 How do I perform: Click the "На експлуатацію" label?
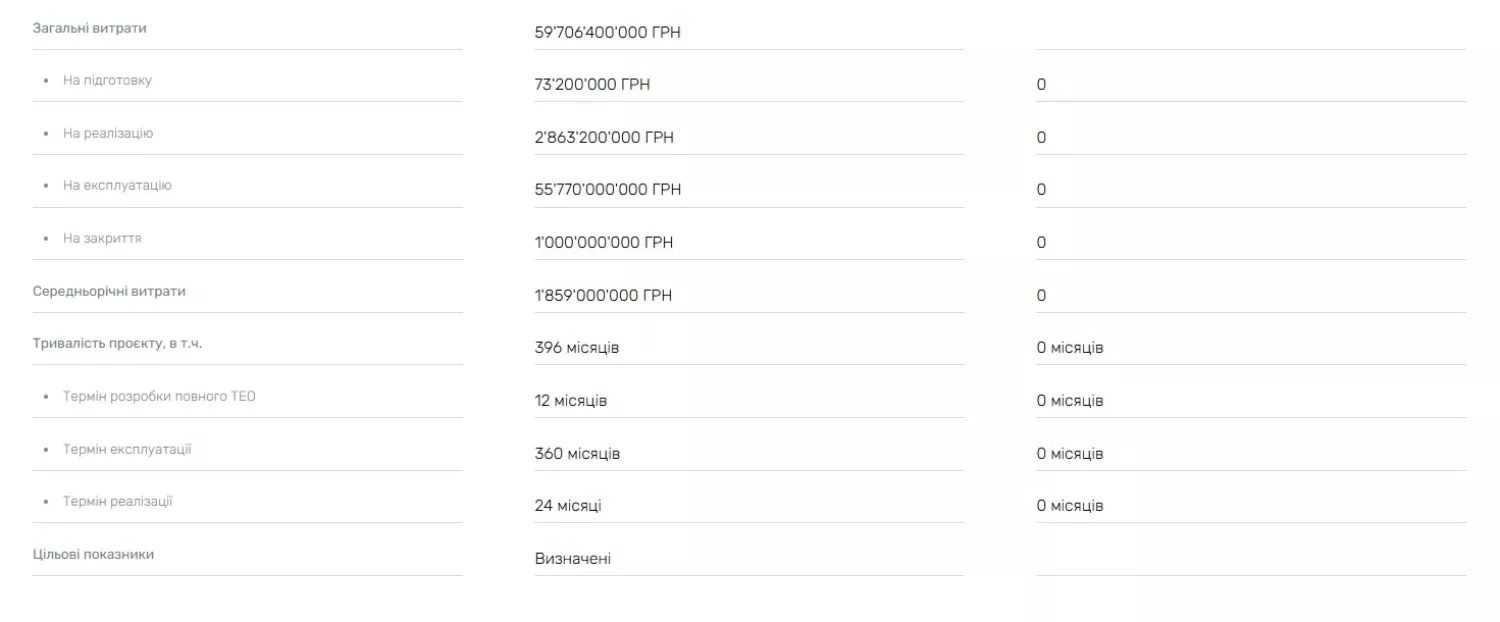pos(117,185)
